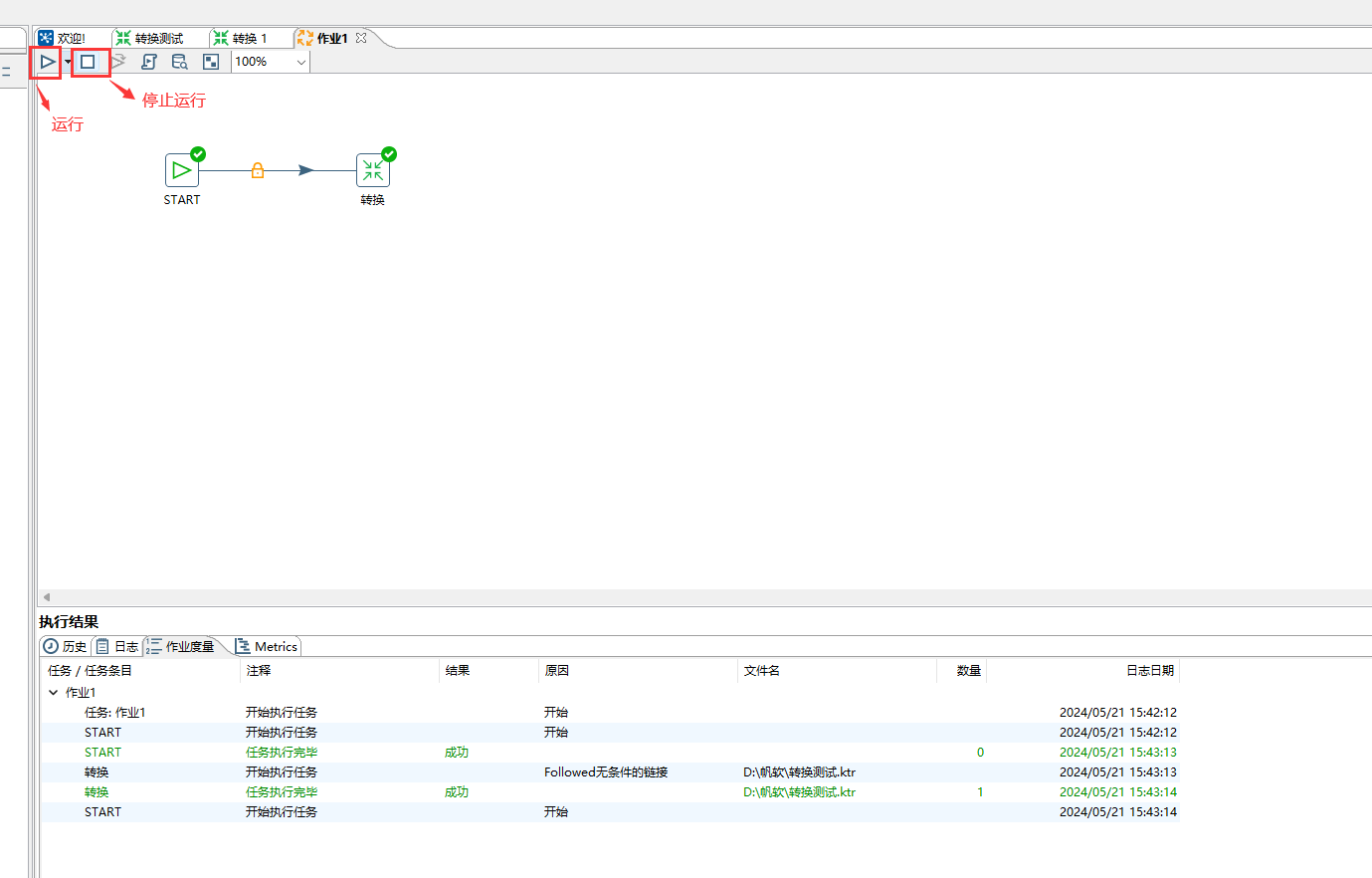1372x878 pixels.
Task: Click the 成功 result in 转换 row
Action: pyautogui.click(x=457, y=791)
